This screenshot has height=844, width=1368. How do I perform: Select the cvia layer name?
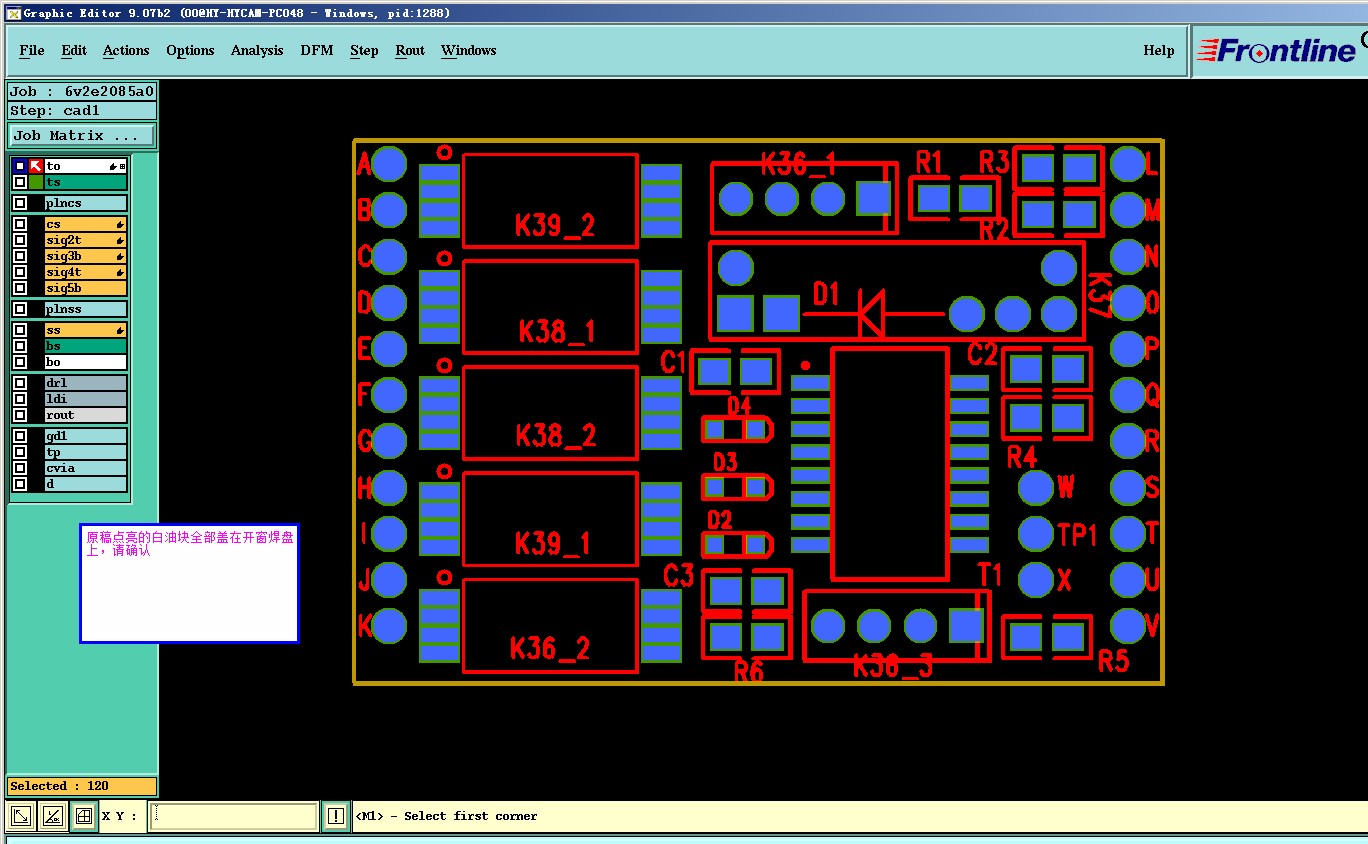click(x=85, y=468)
